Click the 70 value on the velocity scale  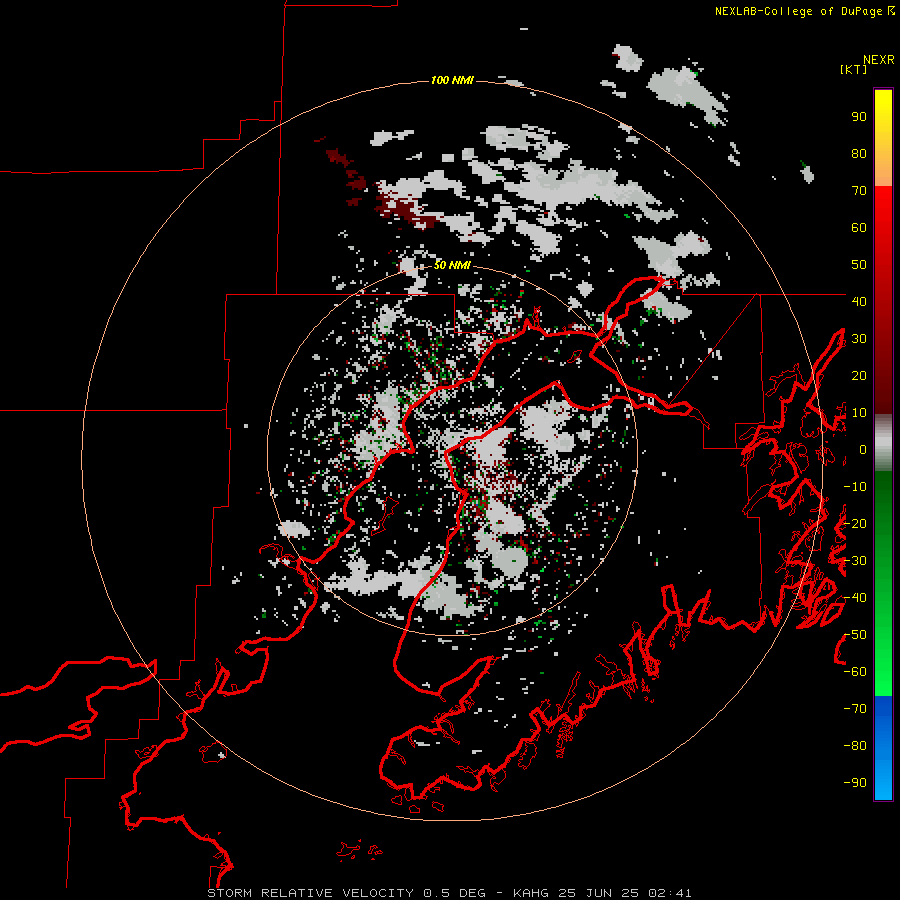[859, 191]
